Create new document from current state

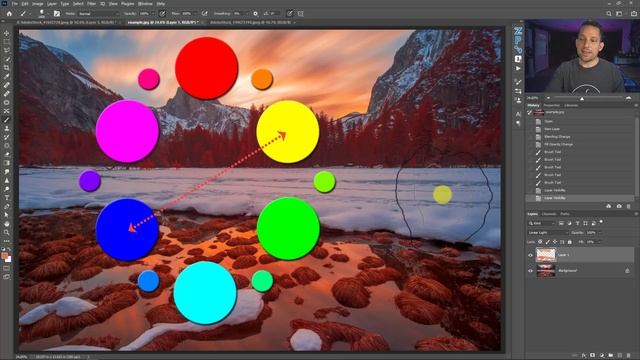[609, 206]
